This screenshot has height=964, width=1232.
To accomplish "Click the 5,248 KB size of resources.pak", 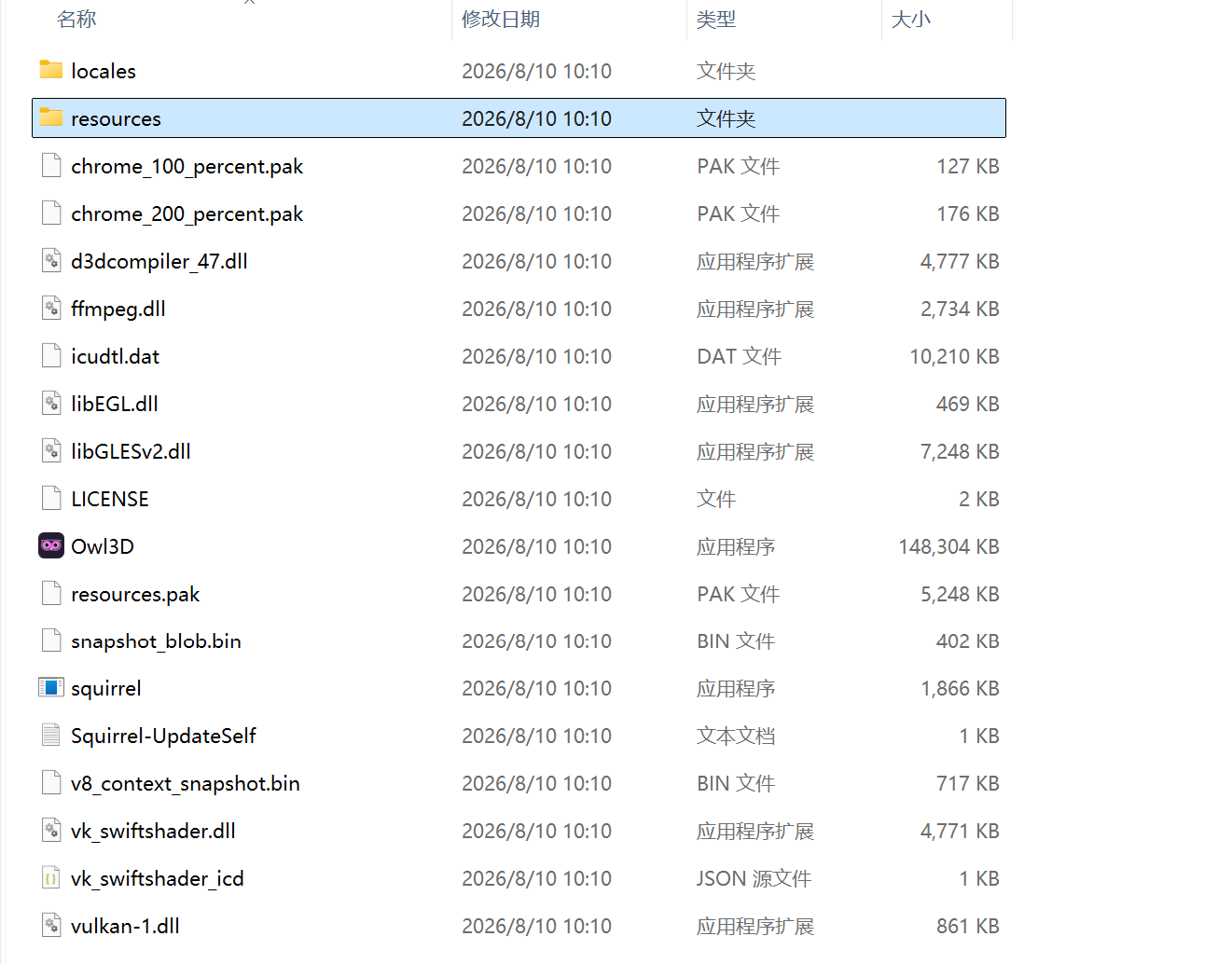I will pos(960,594).
